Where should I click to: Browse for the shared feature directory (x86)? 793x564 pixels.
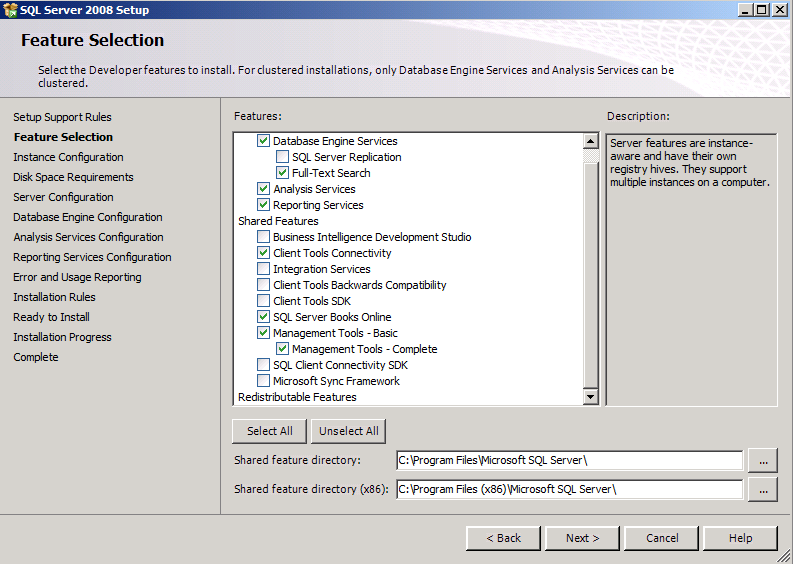pos(763,490)
